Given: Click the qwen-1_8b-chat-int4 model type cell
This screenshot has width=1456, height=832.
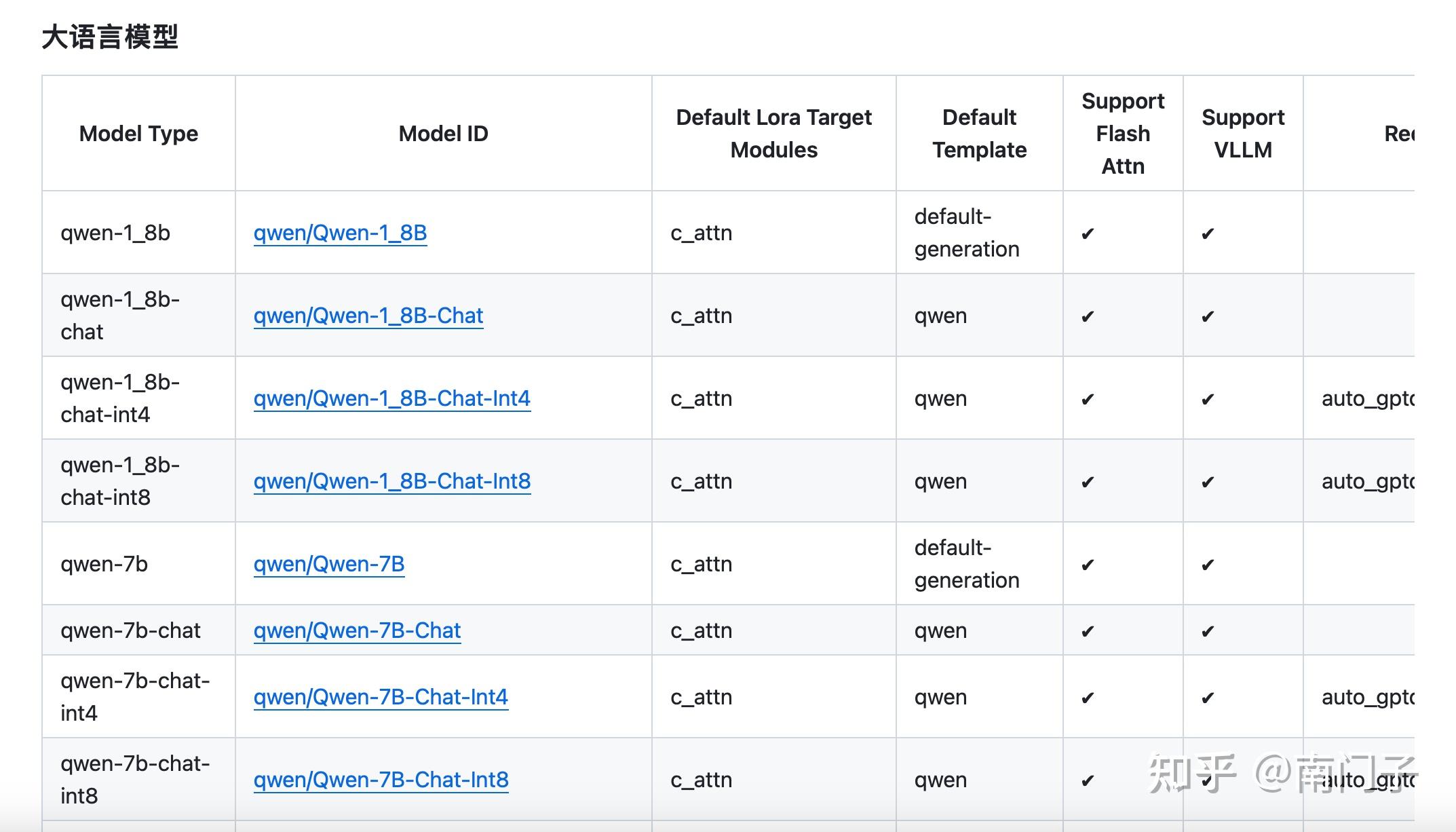Looking at the screenshot, I should coord(120,398).
